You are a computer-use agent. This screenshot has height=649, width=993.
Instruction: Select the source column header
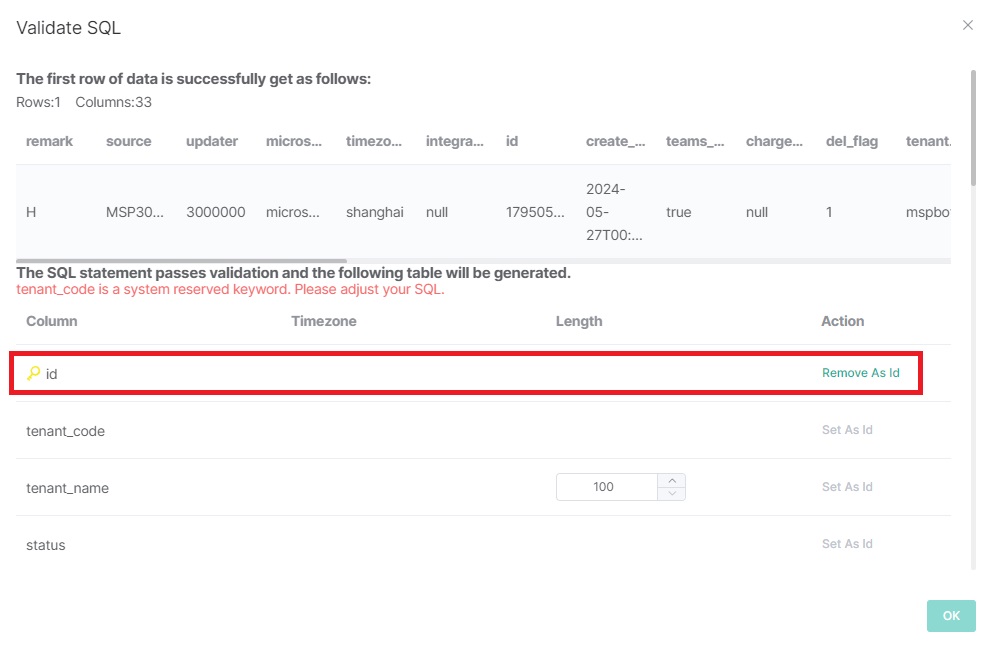[129, 141]
